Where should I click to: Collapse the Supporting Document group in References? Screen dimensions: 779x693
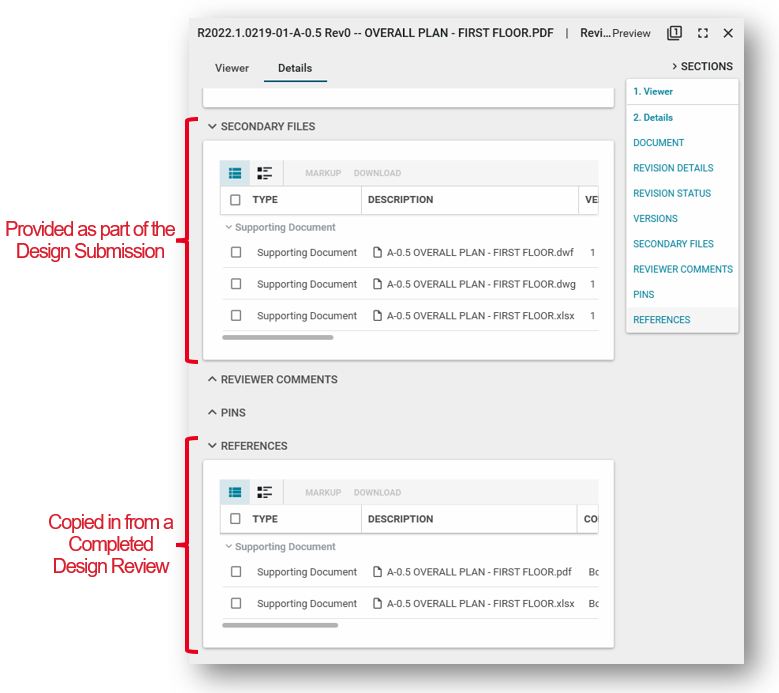pyautogui.click(x=229, y=547)
